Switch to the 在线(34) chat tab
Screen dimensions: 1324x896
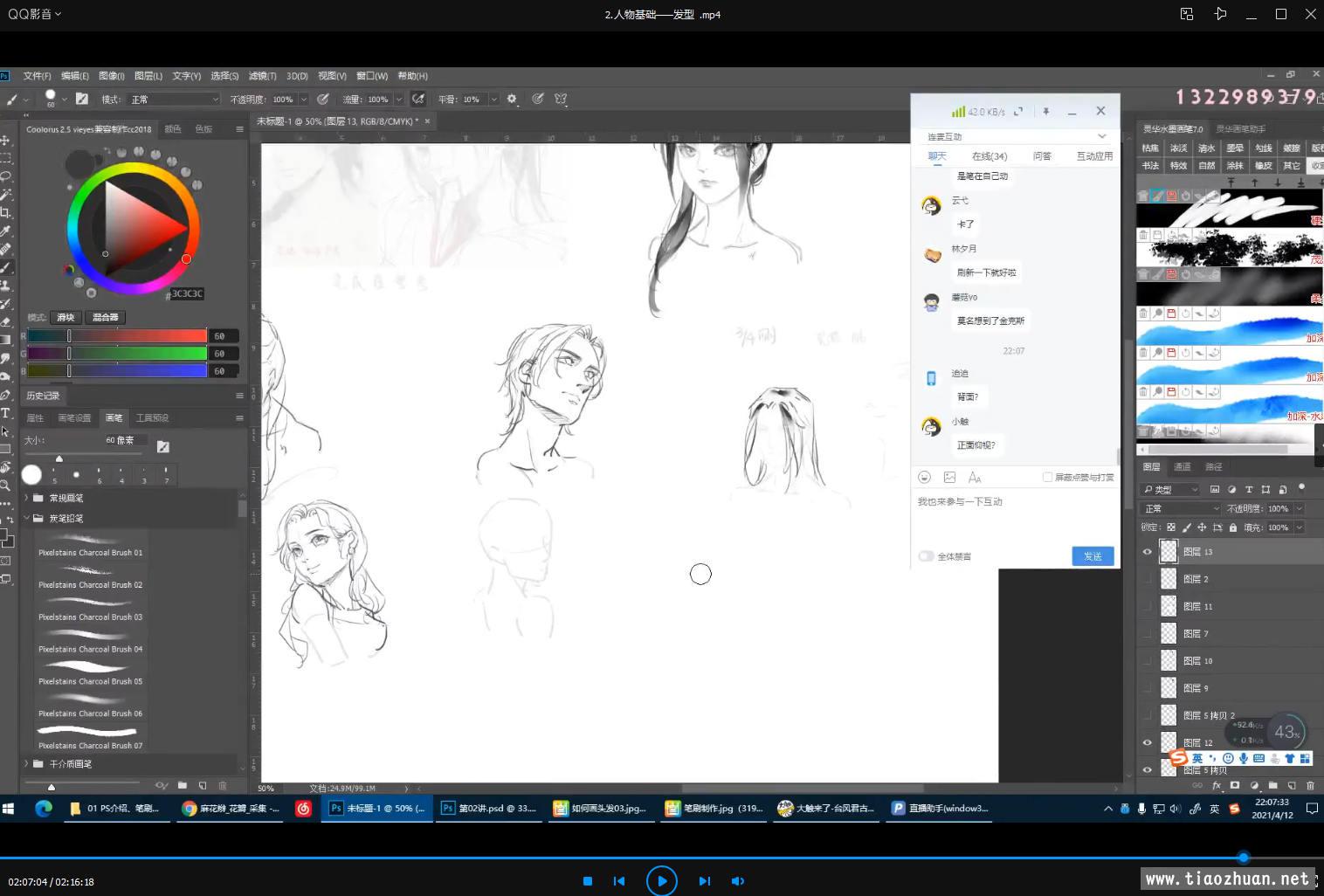tap(989, 156)
